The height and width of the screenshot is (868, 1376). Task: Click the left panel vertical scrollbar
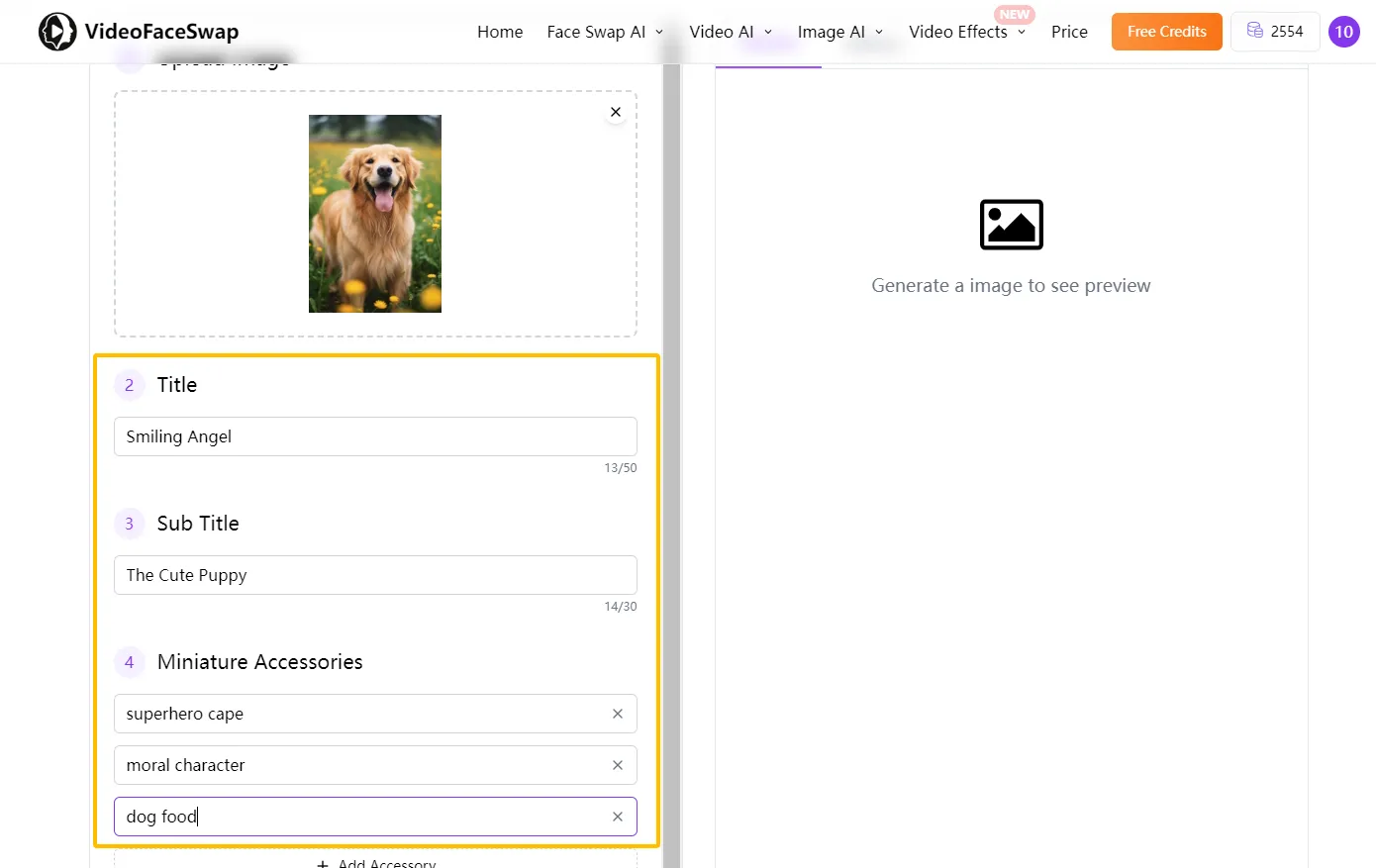pos(671,465)
